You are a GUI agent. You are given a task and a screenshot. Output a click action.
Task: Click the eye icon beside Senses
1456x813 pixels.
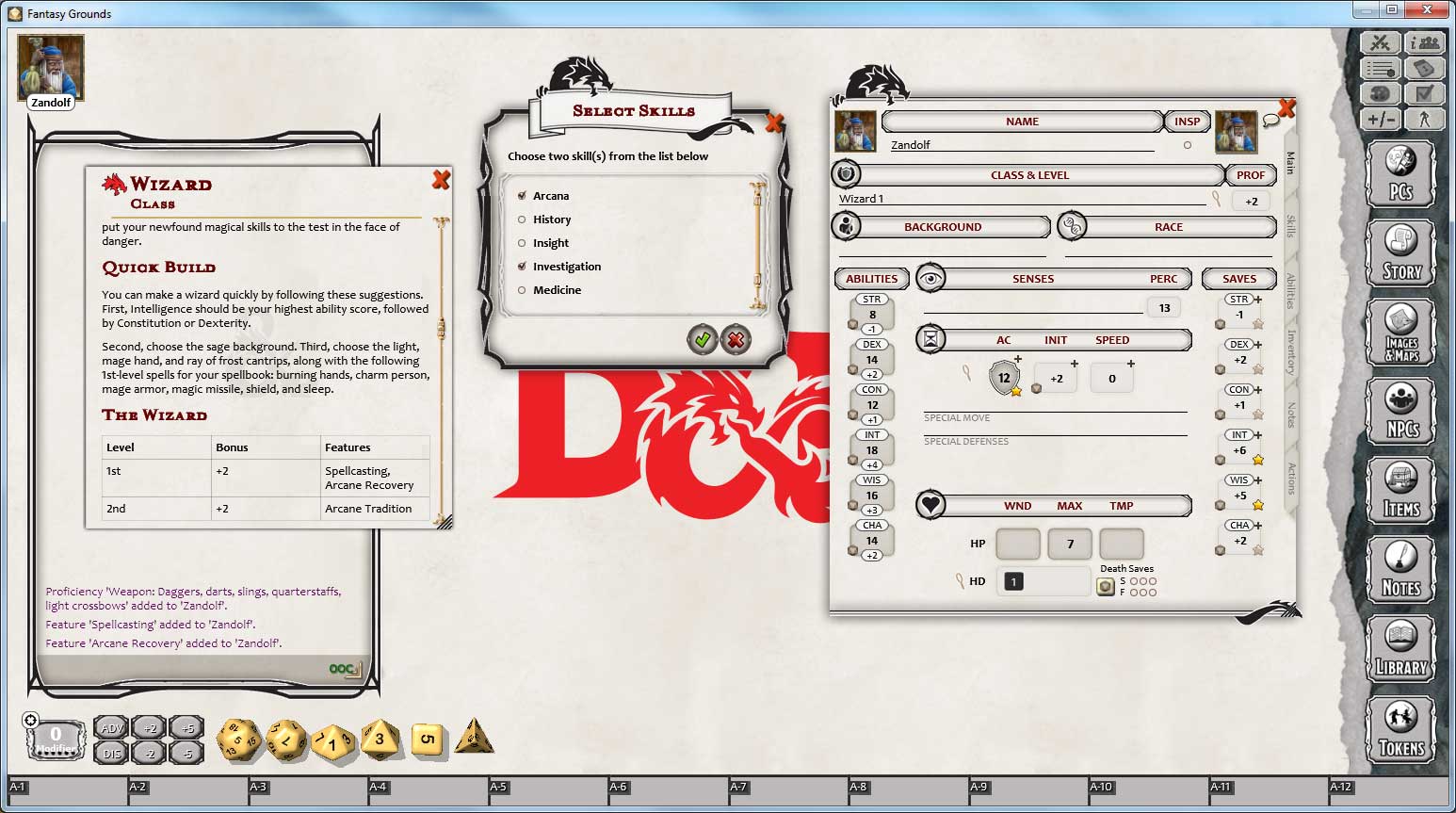click(931, 278)
